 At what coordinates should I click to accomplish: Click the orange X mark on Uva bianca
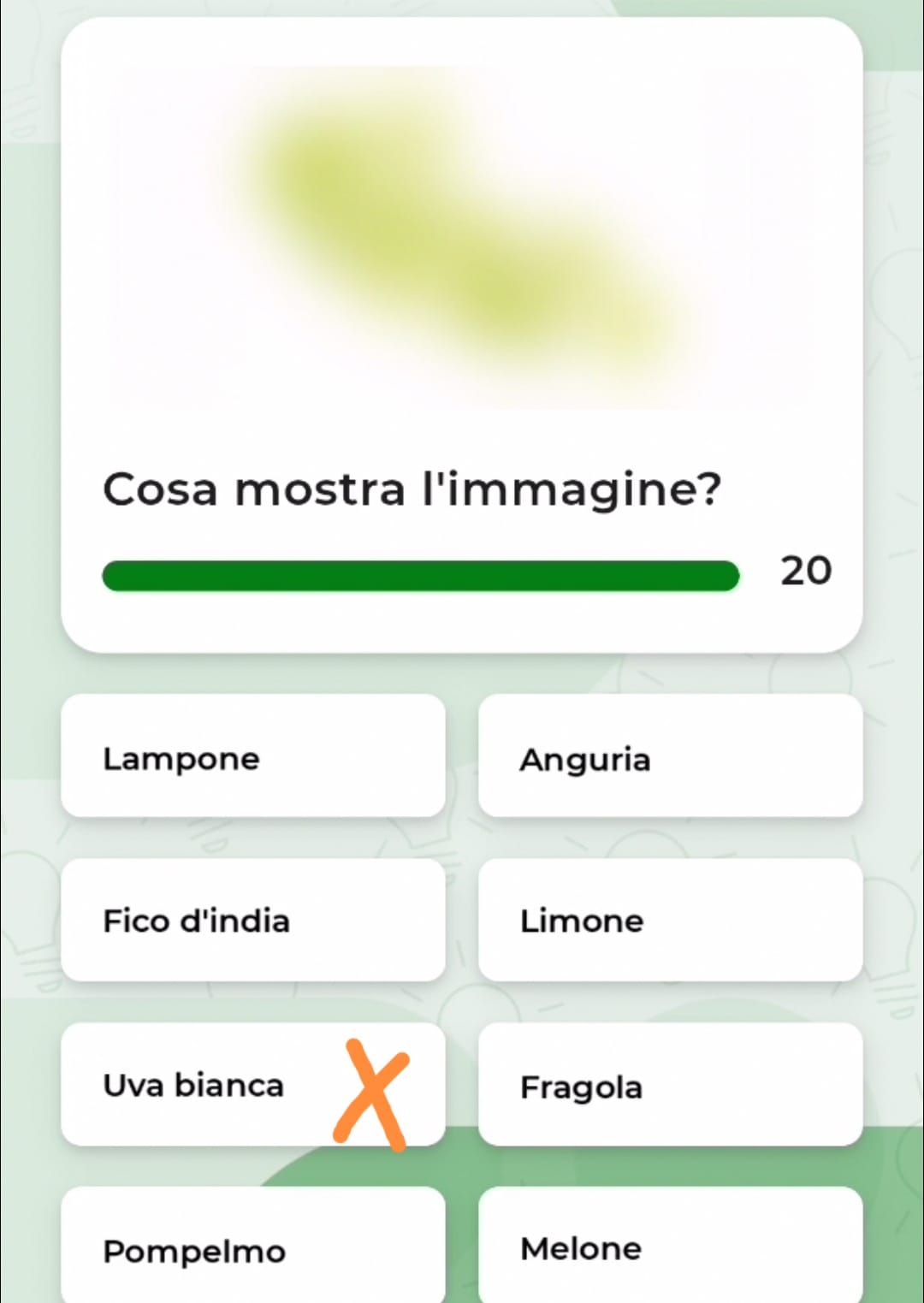click(x=372, y=1094)
